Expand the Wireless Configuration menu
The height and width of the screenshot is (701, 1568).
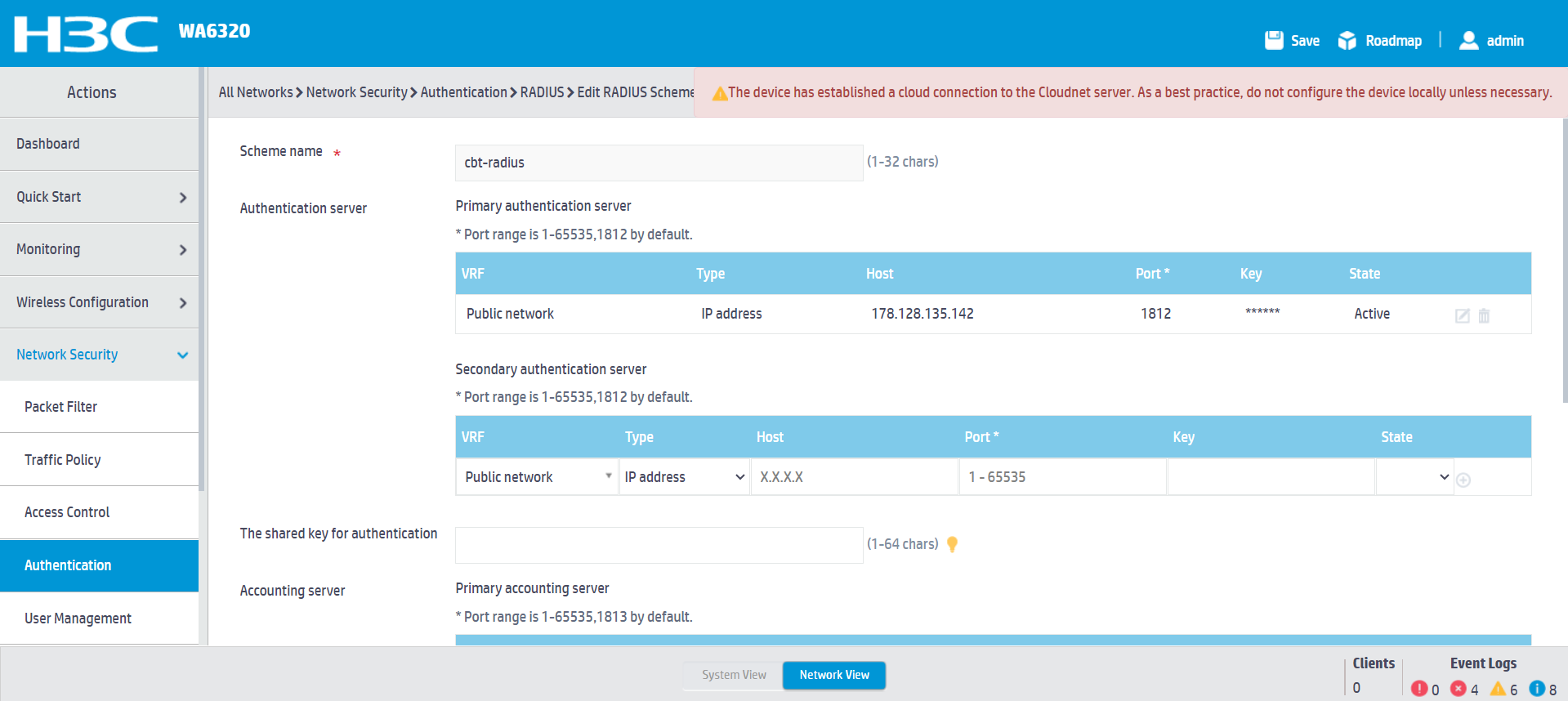pos(100,302)
